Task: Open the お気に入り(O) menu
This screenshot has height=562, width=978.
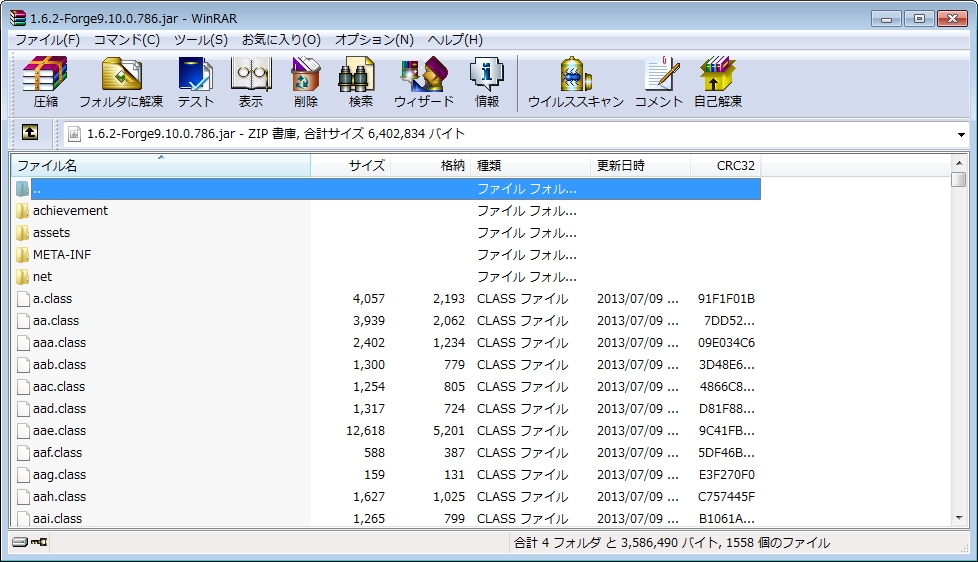Action: pos(281,40)
